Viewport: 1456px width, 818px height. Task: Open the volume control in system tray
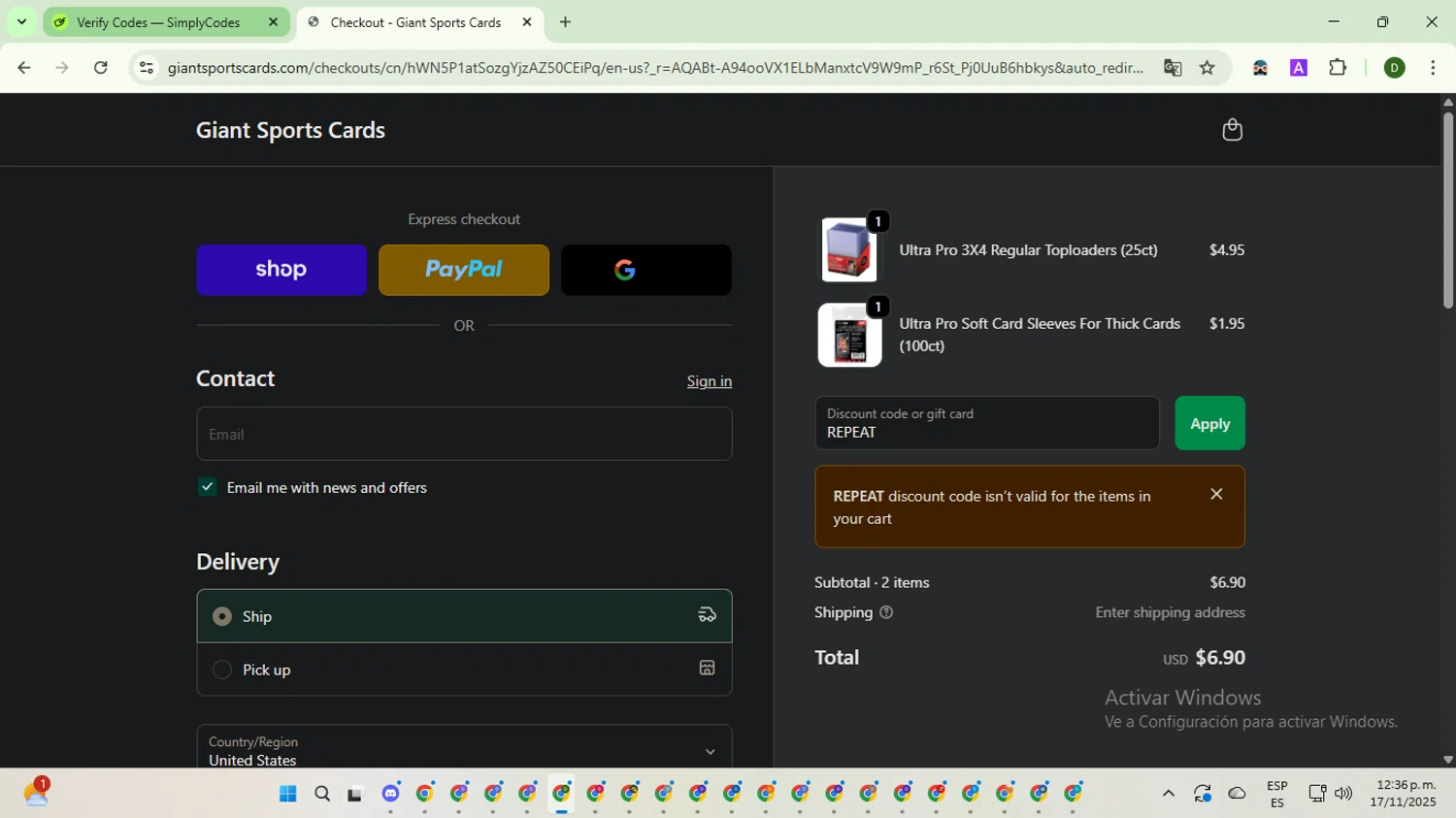tap(1343, 794)
